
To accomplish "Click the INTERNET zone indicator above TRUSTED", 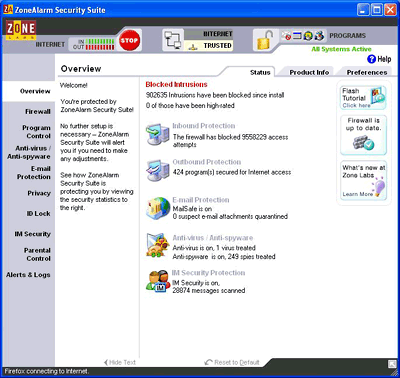I will [209, 34].
